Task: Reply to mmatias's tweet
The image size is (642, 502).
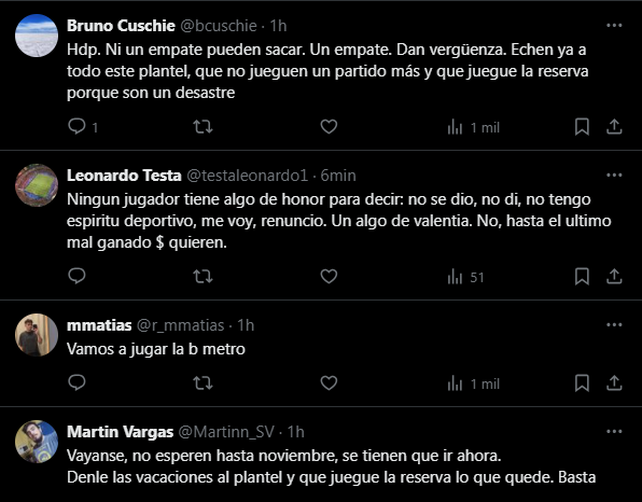Action: tap(77, 382)
